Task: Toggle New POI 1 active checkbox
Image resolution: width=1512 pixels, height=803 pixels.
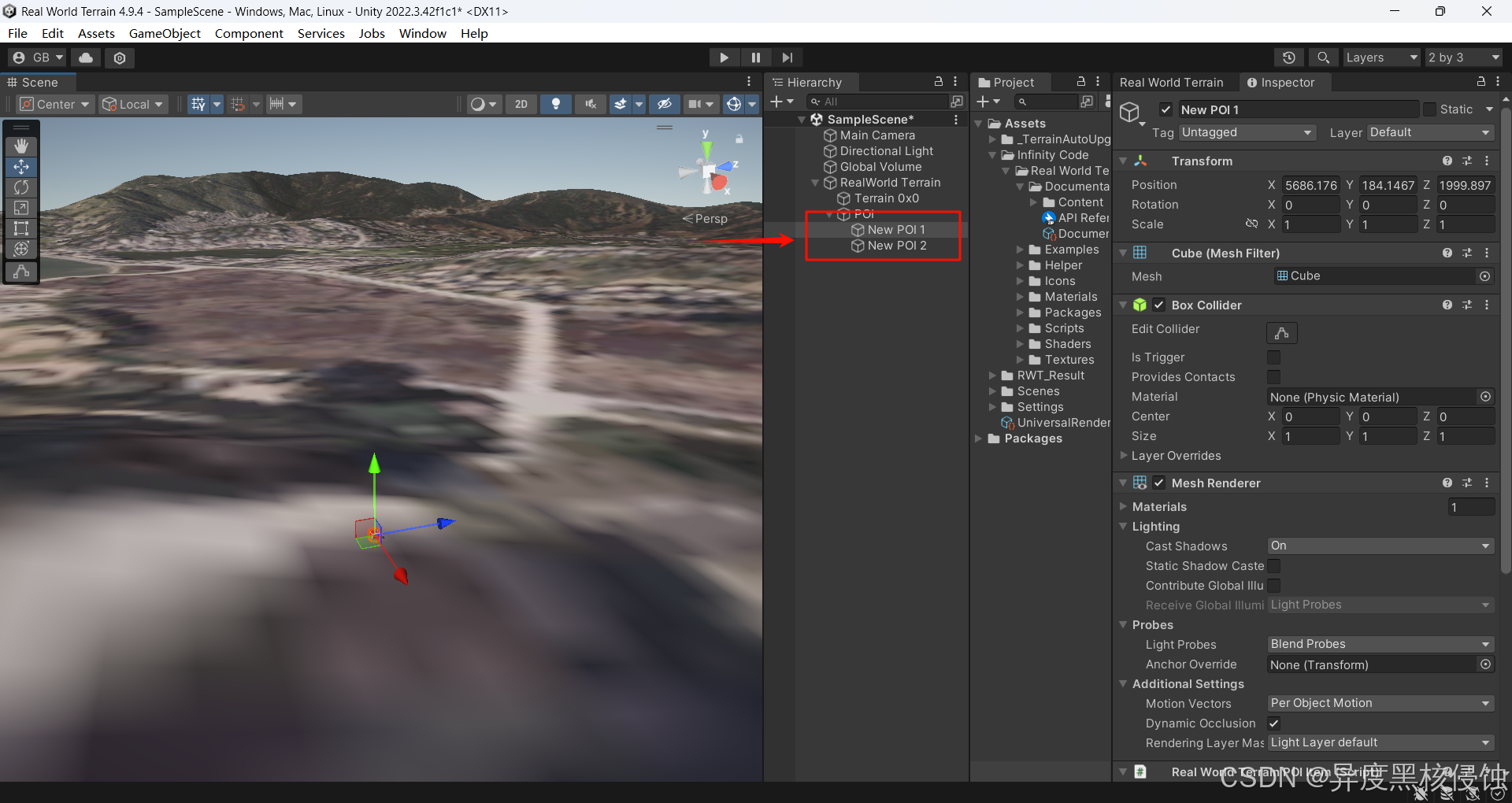Action: [x=1166, y=109]
